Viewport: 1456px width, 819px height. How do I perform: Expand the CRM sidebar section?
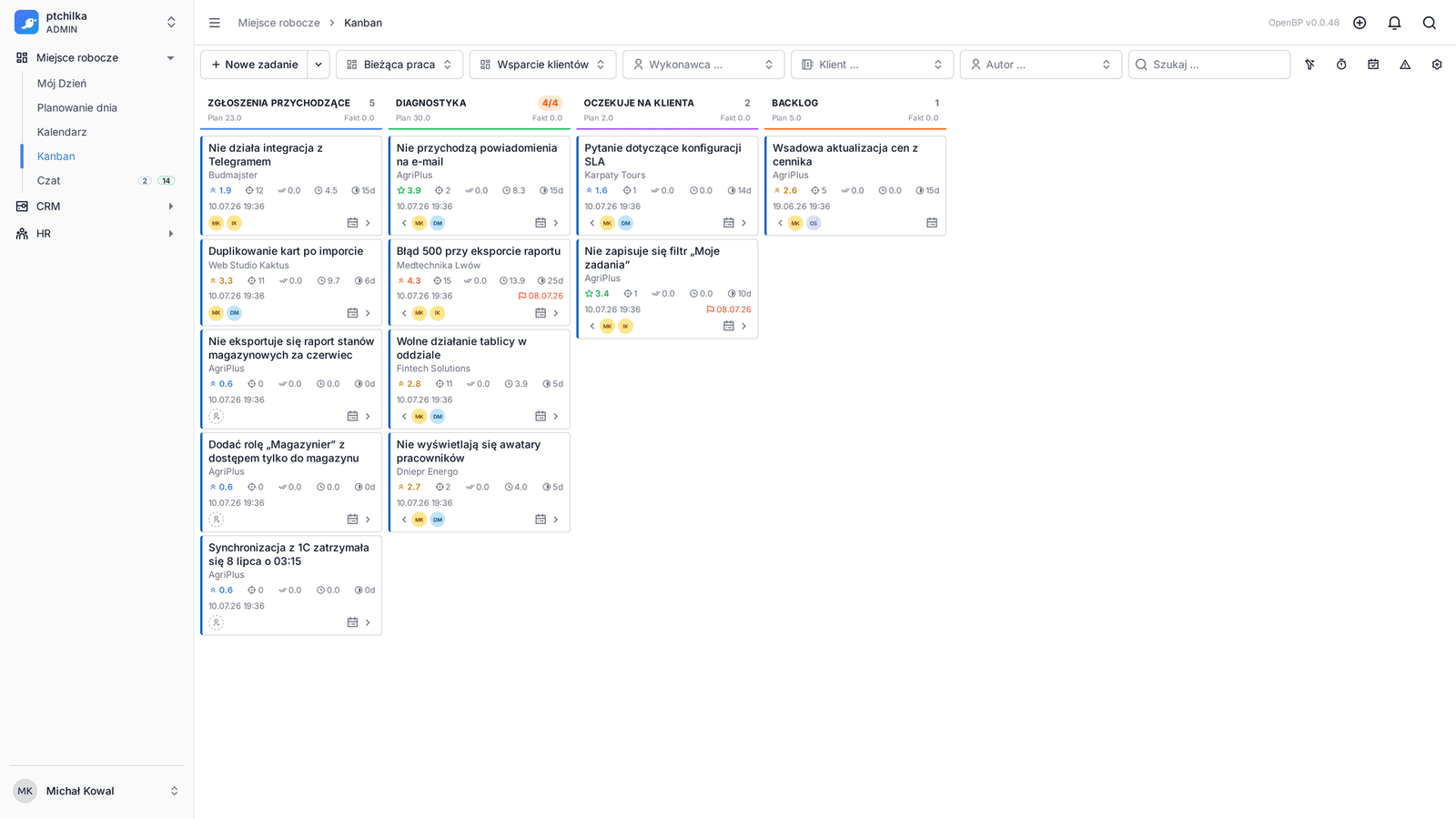point(96,207)
